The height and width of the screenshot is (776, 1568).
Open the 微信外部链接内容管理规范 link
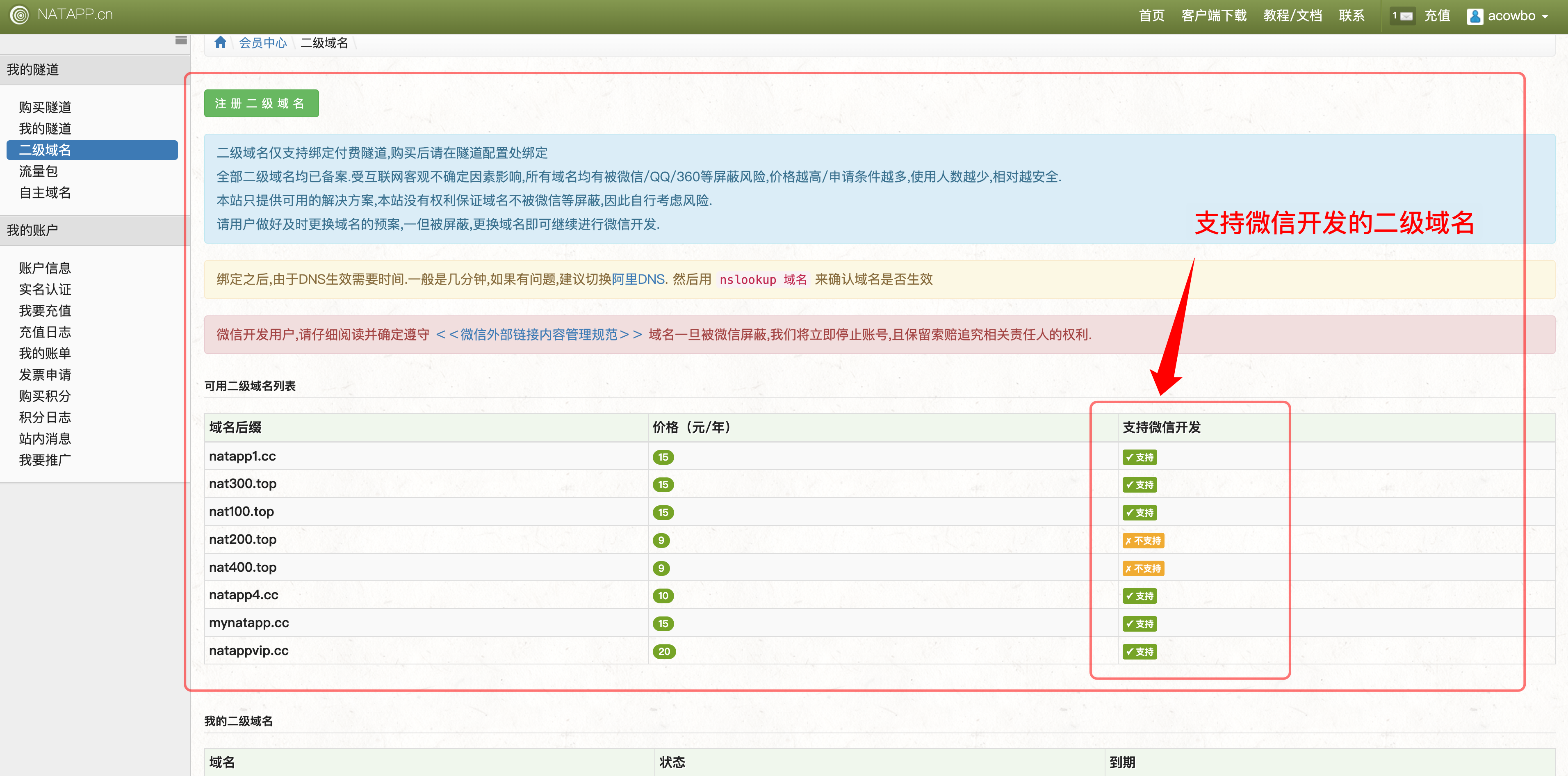tap(539, 335)
